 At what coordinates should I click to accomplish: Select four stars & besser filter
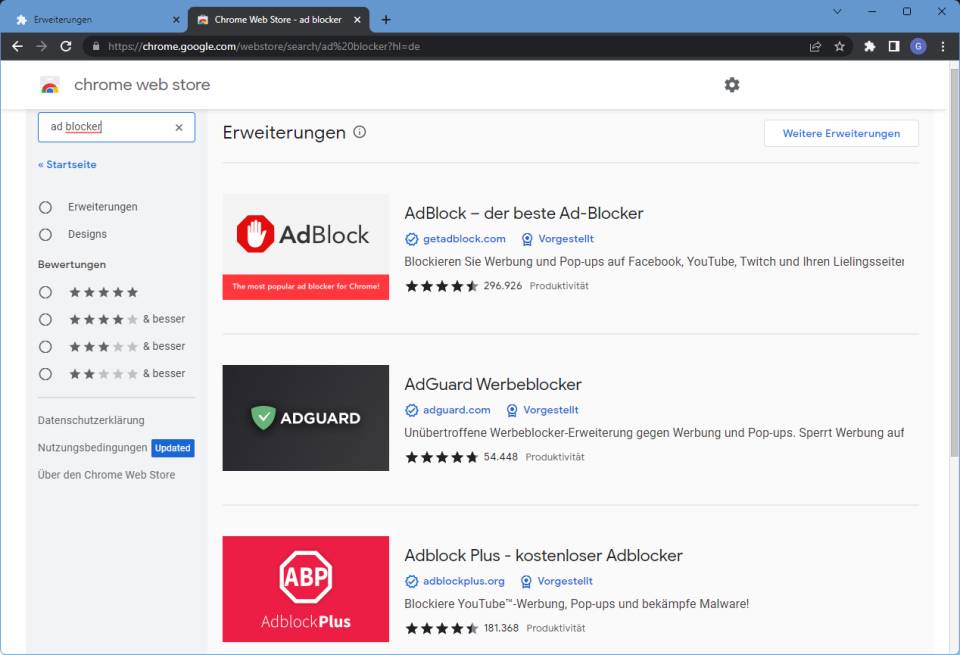(x=45, y=320)
